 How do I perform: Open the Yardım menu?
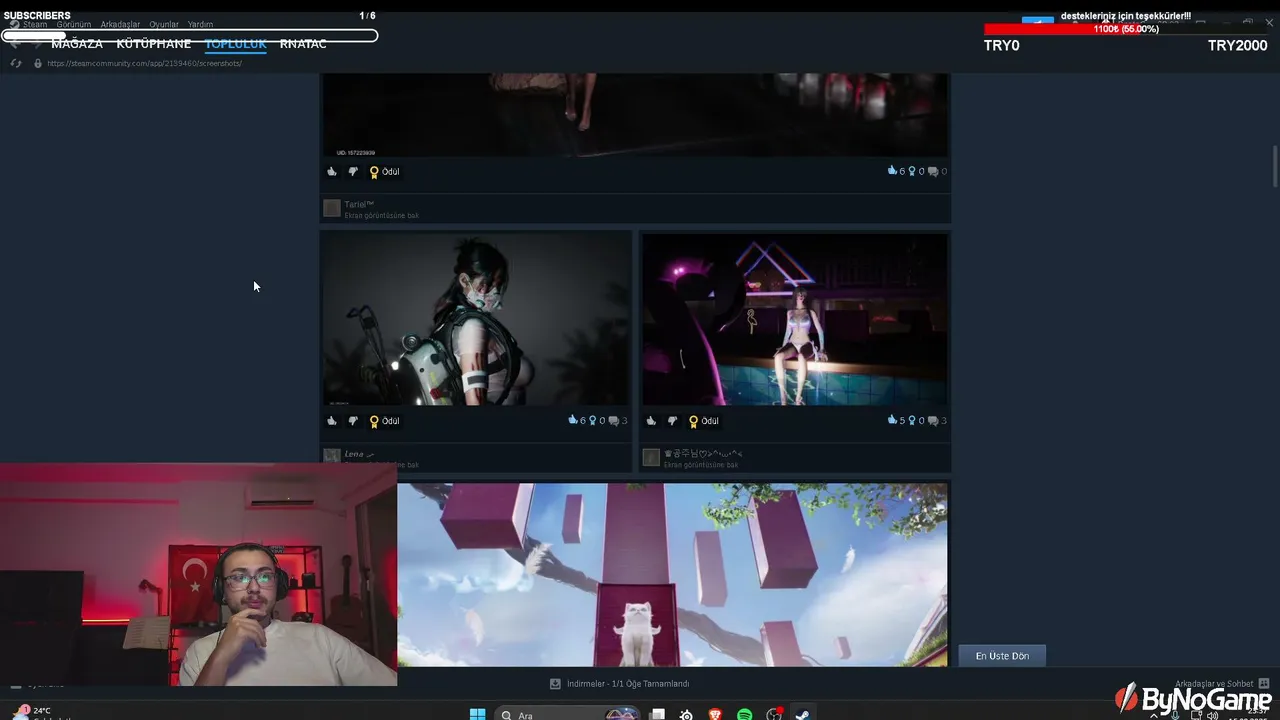(x=200, y=24)
